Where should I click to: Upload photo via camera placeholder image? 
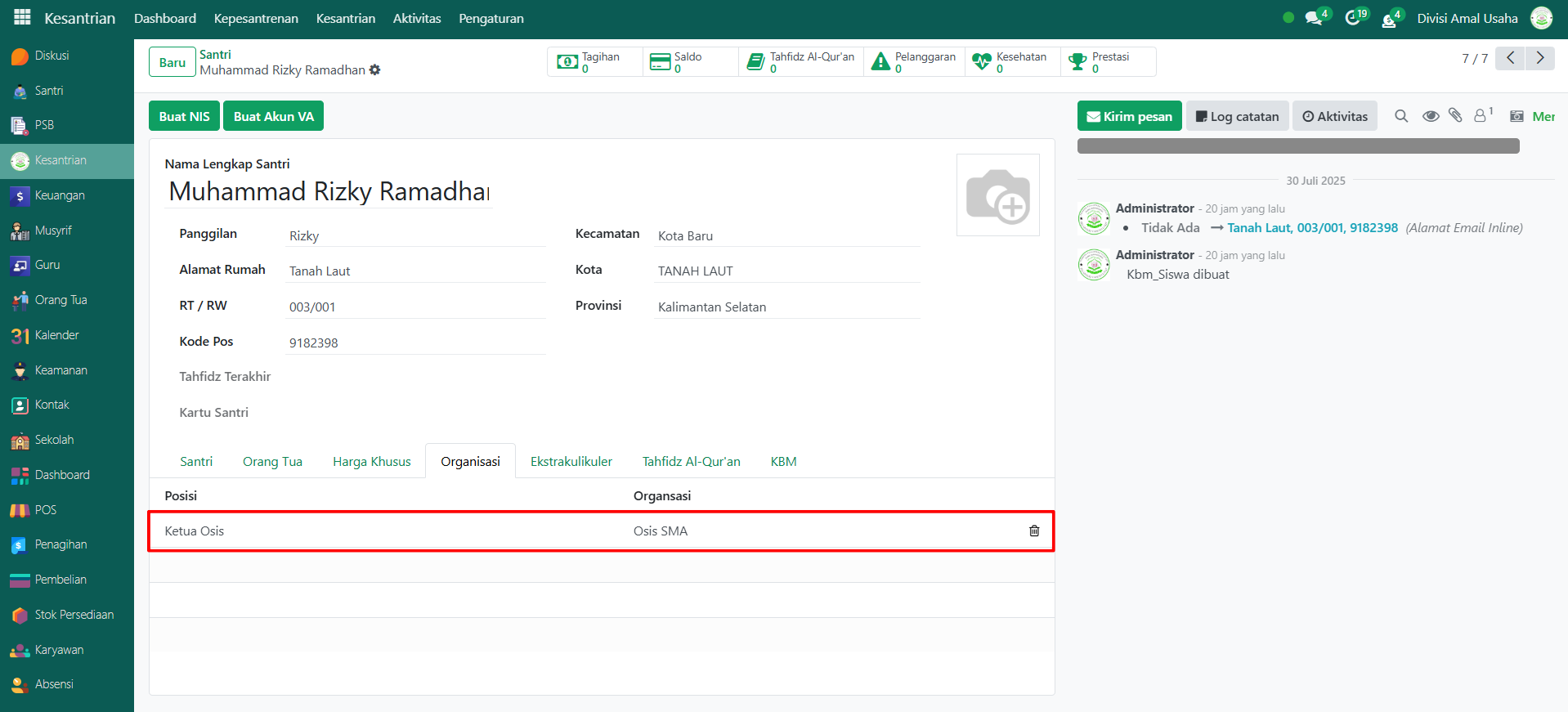[x=997, y=195]
